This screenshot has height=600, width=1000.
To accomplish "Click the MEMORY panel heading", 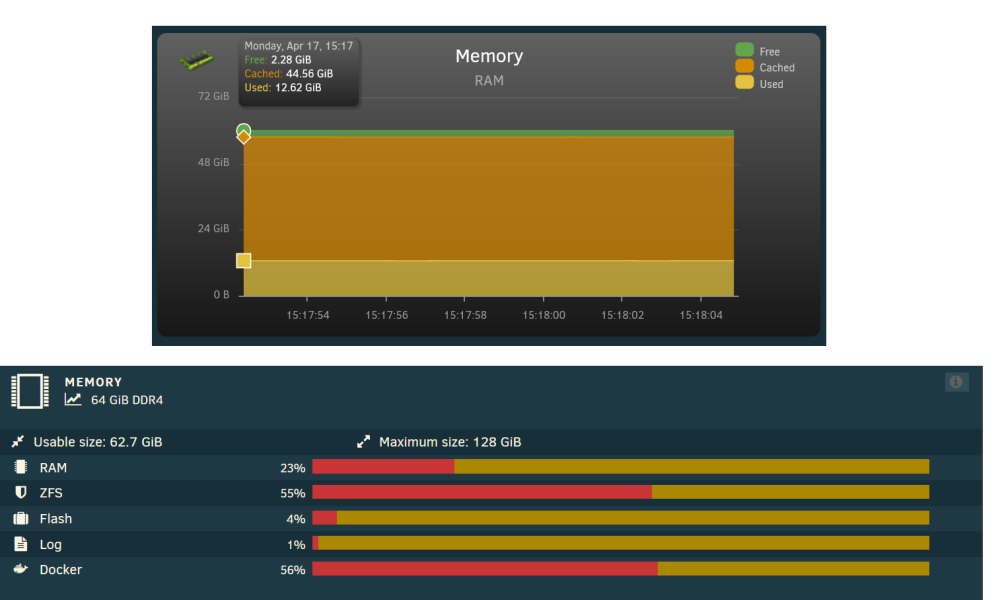I will point(93,382).
